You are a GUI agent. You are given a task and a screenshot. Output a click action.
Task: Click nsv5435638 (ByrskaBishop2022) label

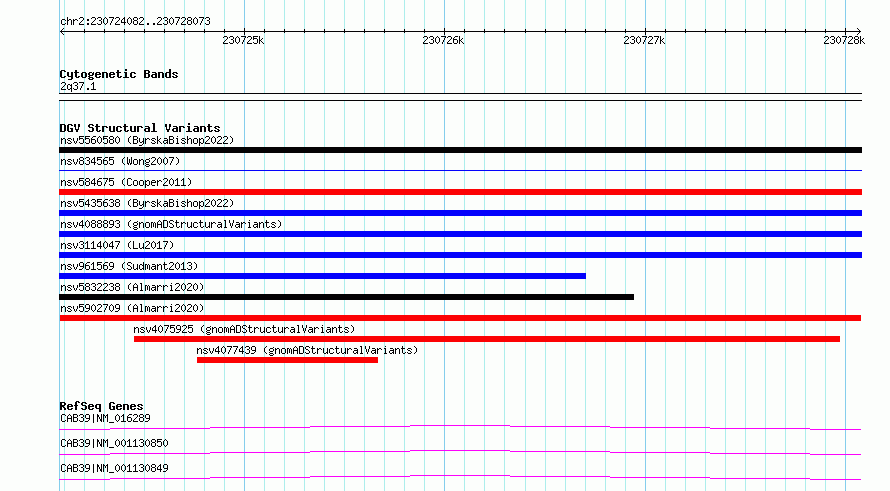[147, 203]
